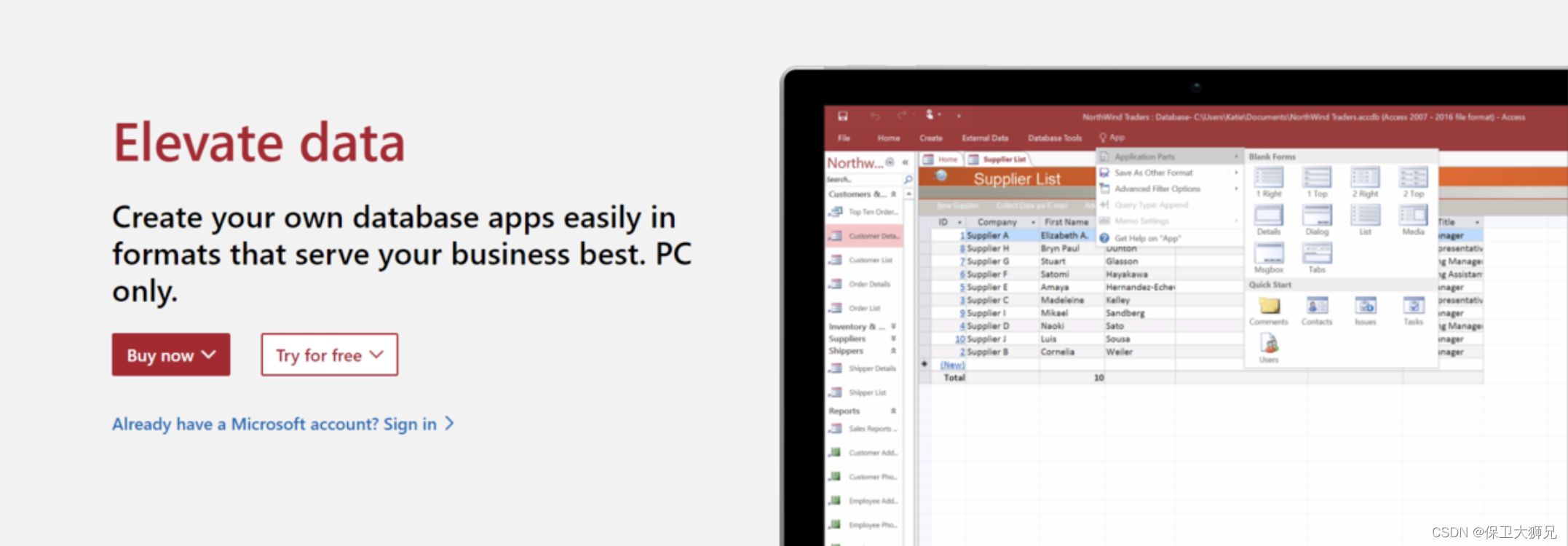
Task: Select Customer Deta... in navigation pane
Action: 864,236
